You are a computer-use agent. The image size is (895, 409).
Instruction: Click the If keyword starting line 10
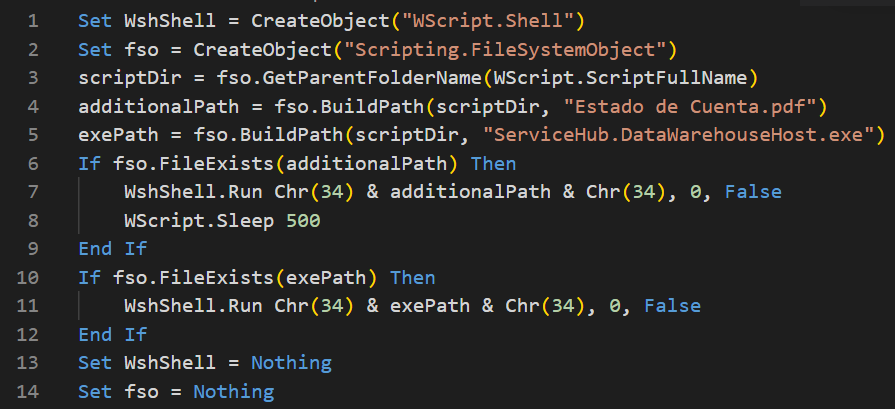click(90, 278)
